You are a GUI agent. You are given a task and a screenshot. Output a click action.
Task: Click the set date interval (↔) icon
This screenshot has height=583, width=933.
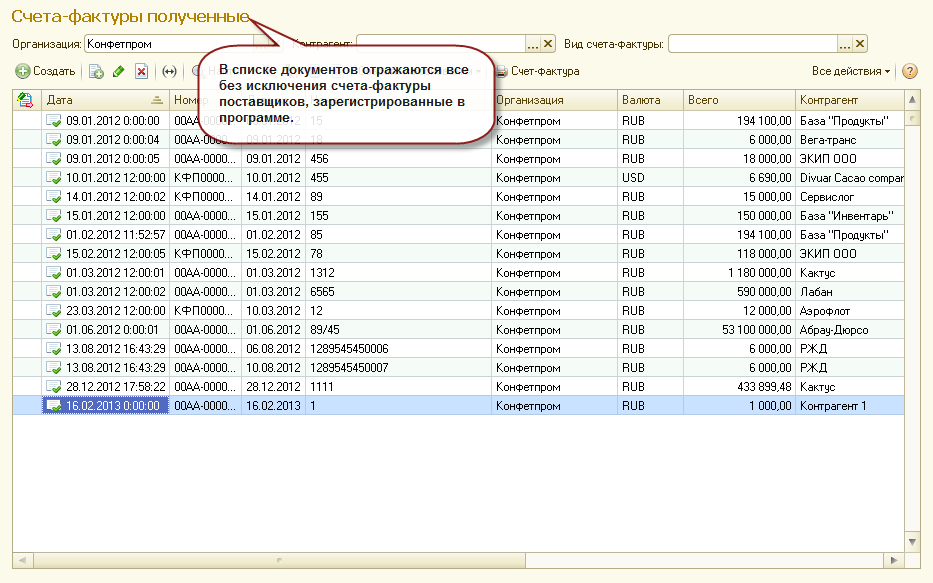tap(170, 71)
